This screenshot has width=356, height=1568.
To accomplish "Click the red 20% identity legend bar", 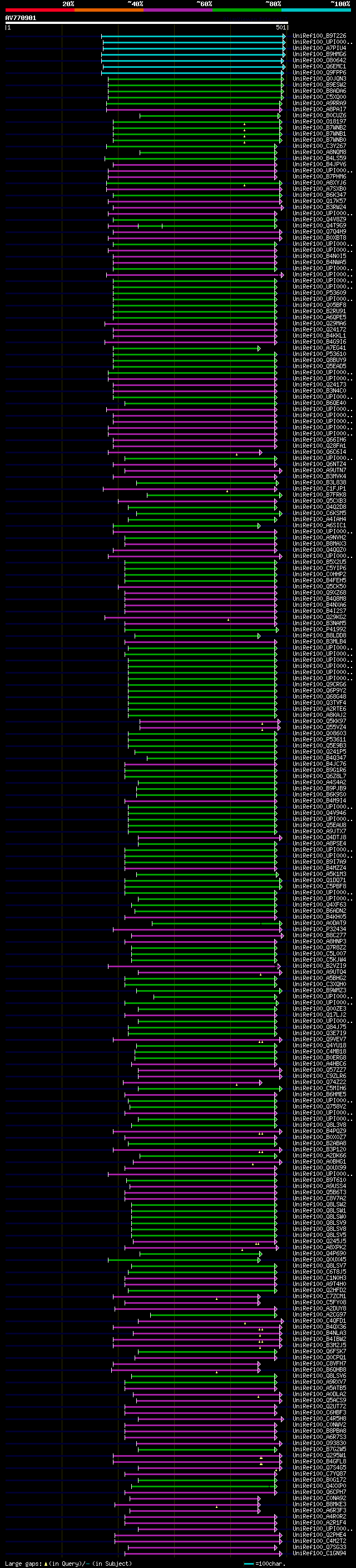I will 39,10.
